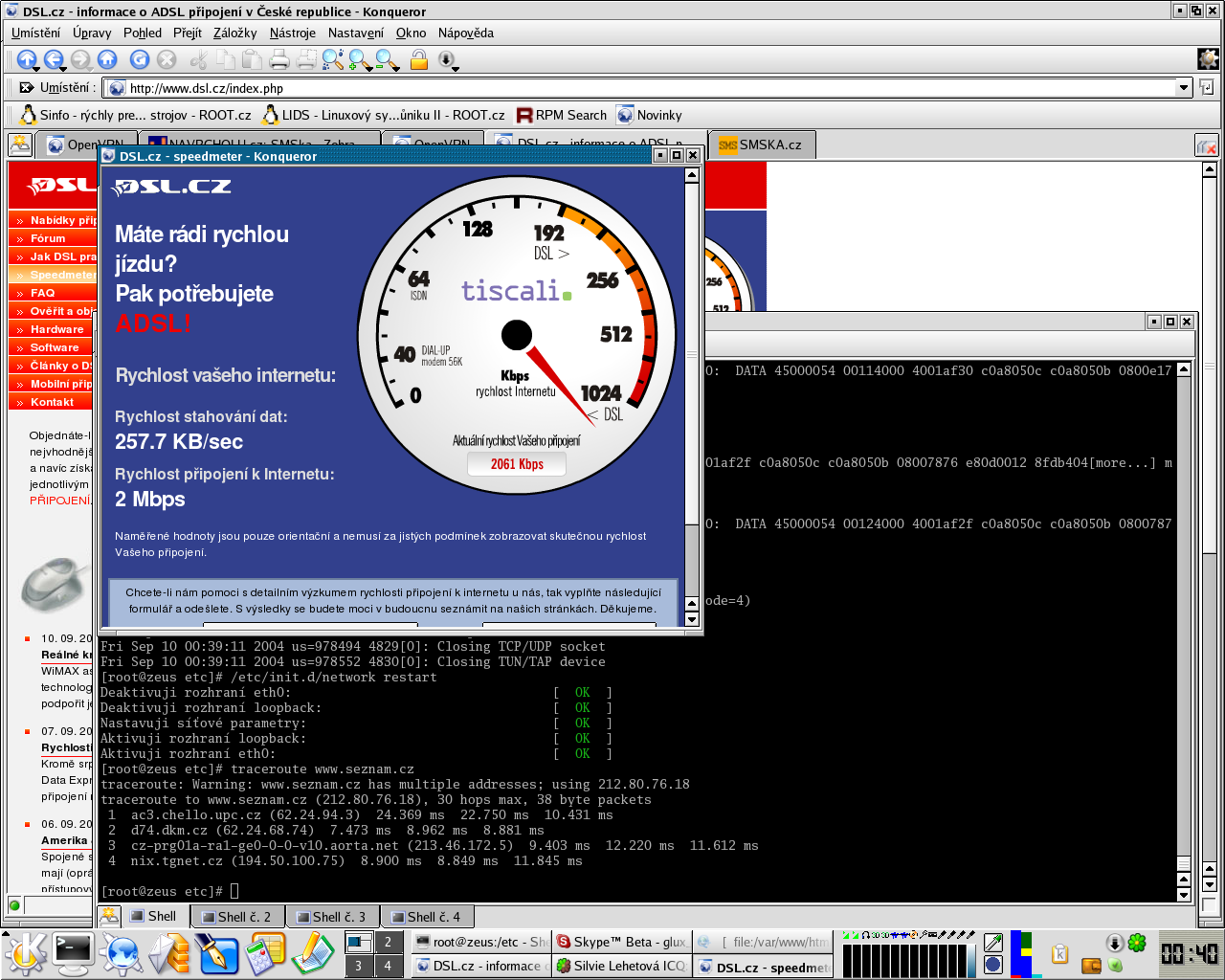Select Silvie Lehetová ICQ taskbar entry

pos(621,966)
